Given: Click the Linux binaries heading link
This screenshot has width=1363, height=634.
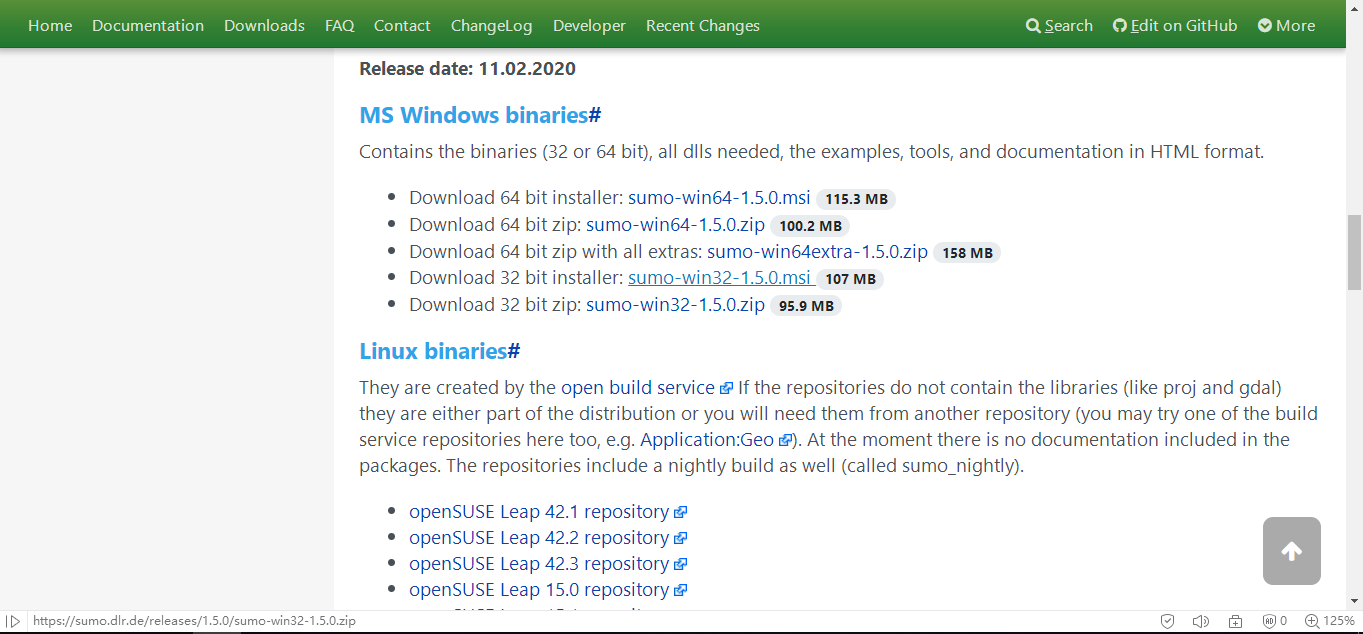Looking at the screenshot, I should (433, 351).
